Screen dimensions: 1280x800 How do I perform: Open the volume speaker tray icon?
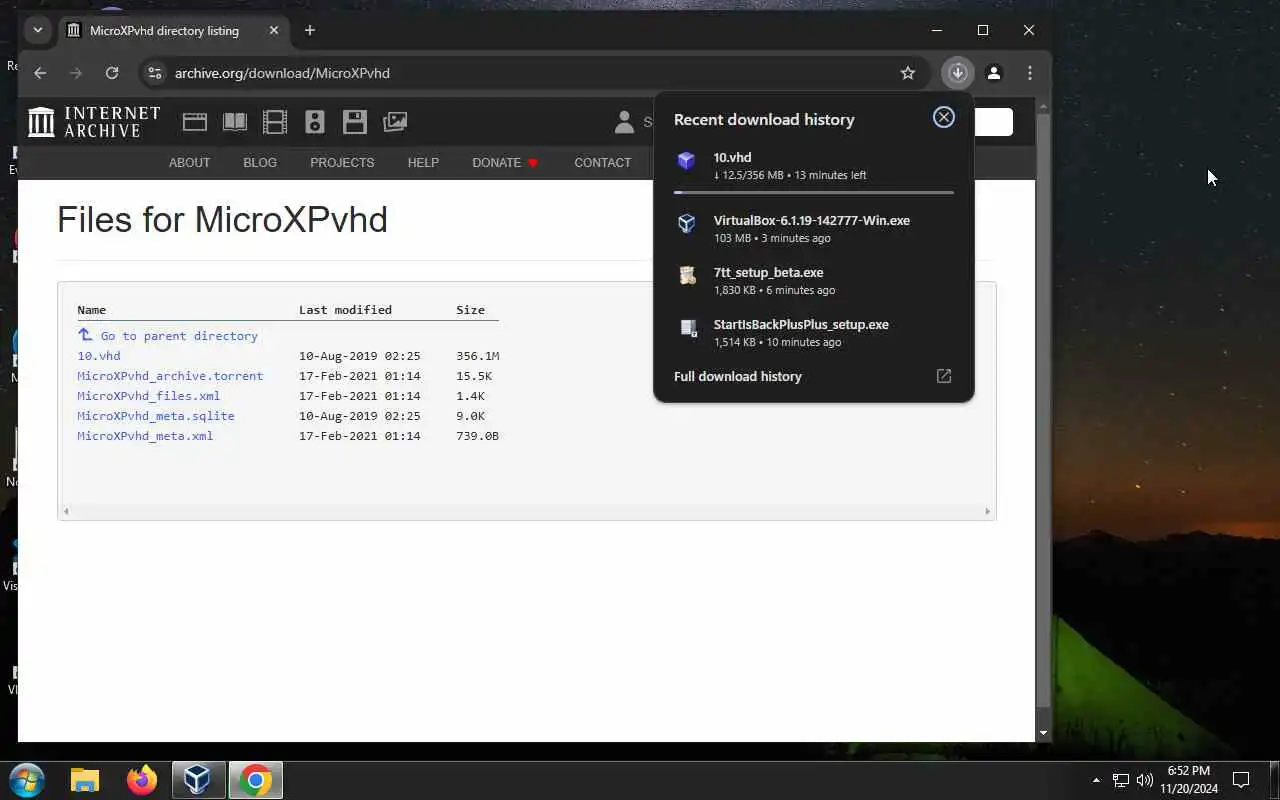1145,780
